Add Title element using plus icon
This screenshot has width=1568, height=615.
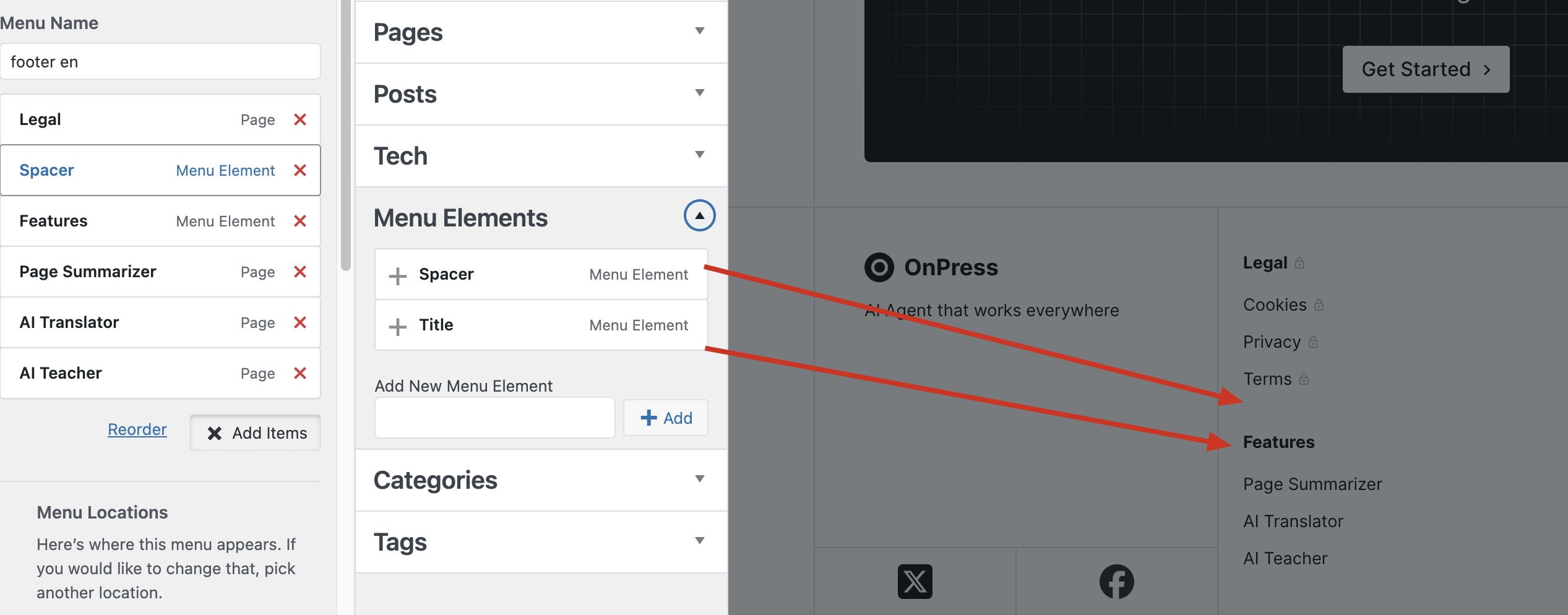click(397, 326)
